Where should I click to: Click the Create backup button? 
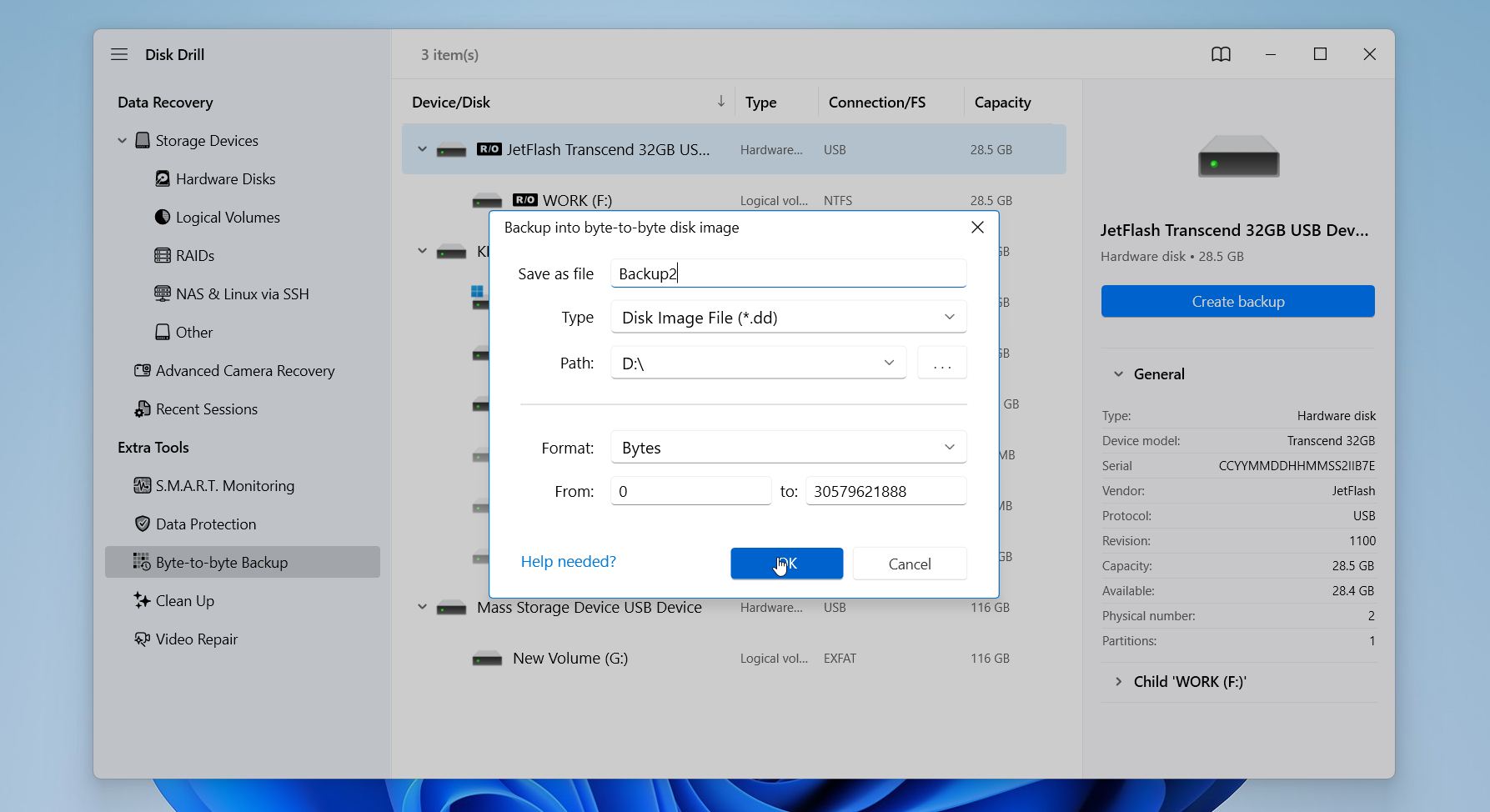pyautogui.click(x=1237, y=301)
